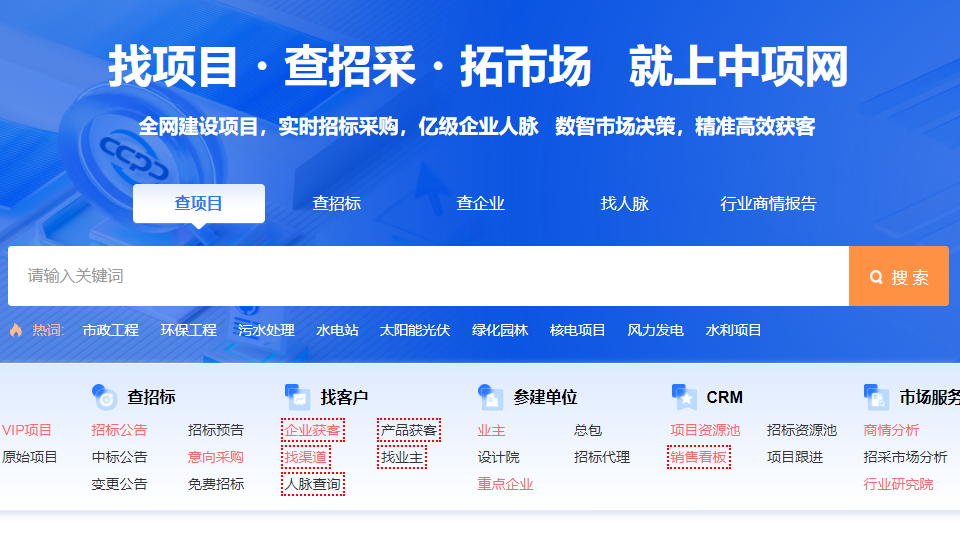Click the CRM section heading
Viewport: 960px width, 540px height.
[x=725, y=397]
